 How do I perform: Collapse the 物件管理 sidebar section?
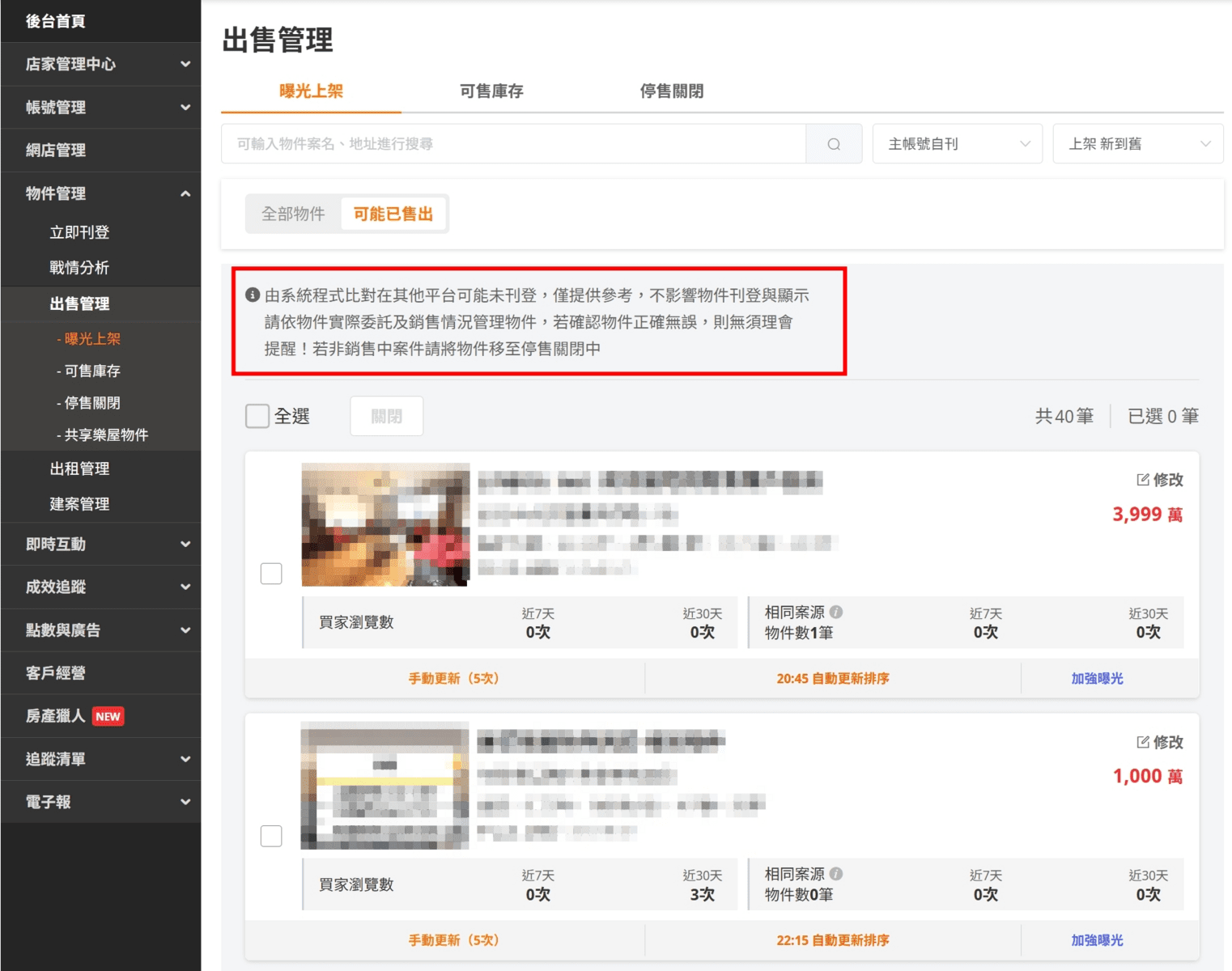(x=100, y=193)
